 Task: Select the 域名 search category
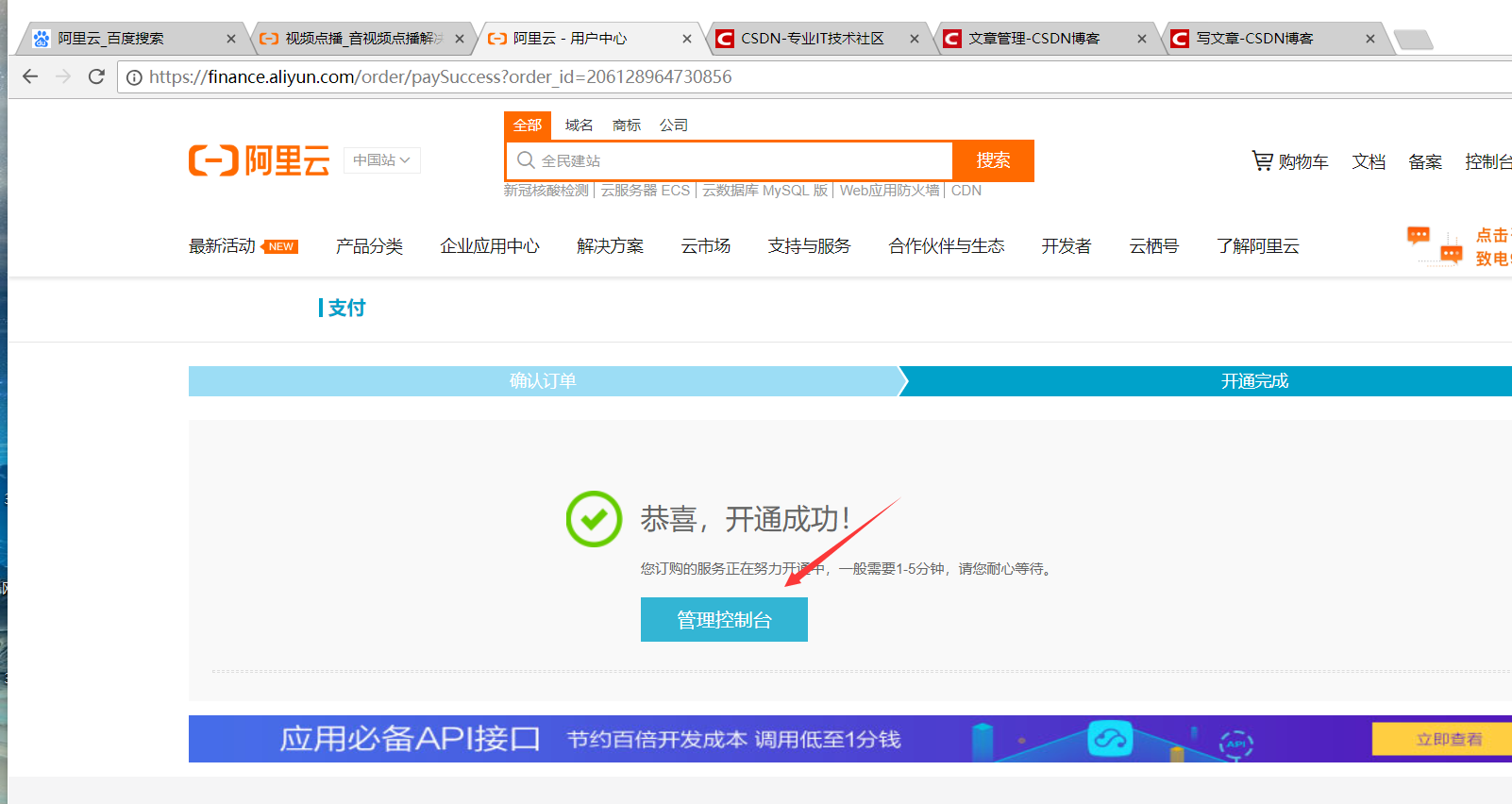[579, 126]
